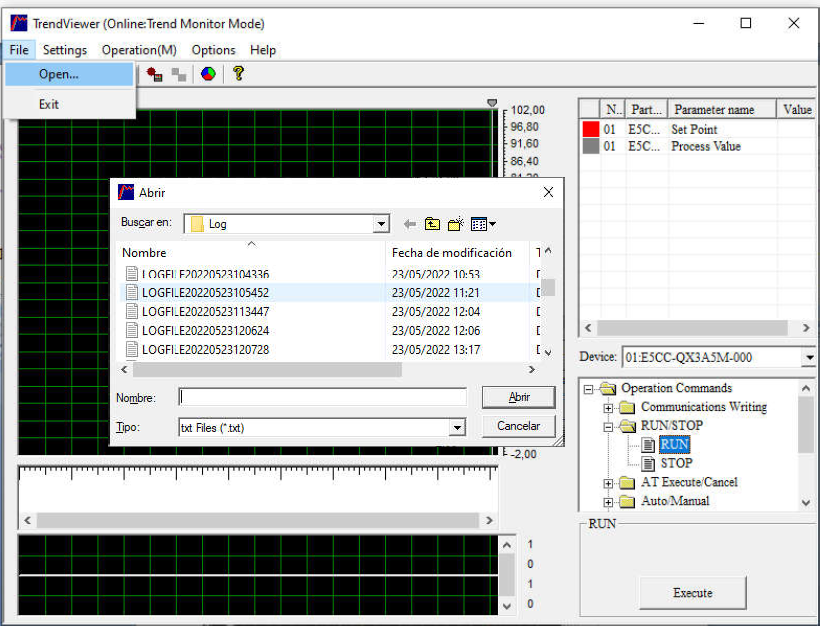
Task: Click the Parameter name column header
Action: pyautogui.click(x=722, y=110)
